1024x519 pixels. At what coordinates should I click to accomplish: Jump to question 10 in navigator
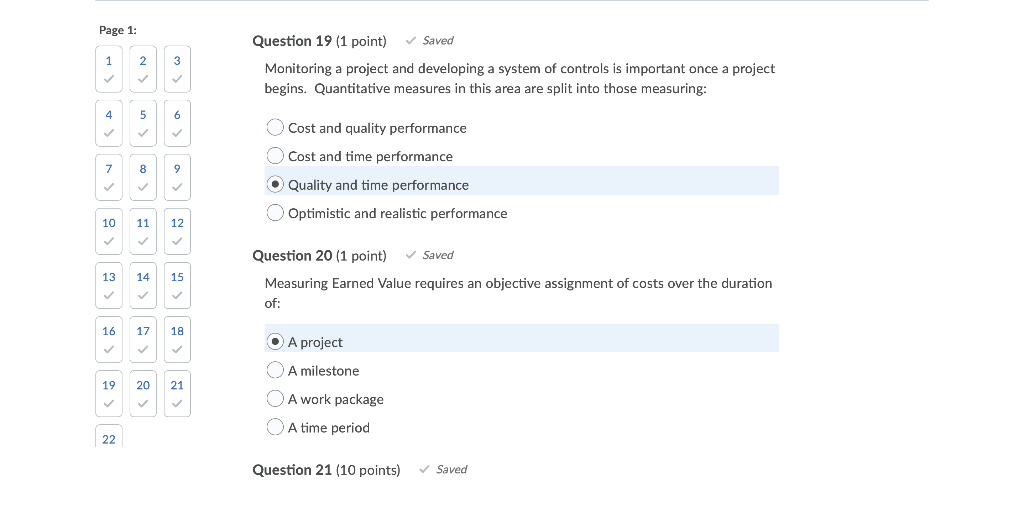109,231
